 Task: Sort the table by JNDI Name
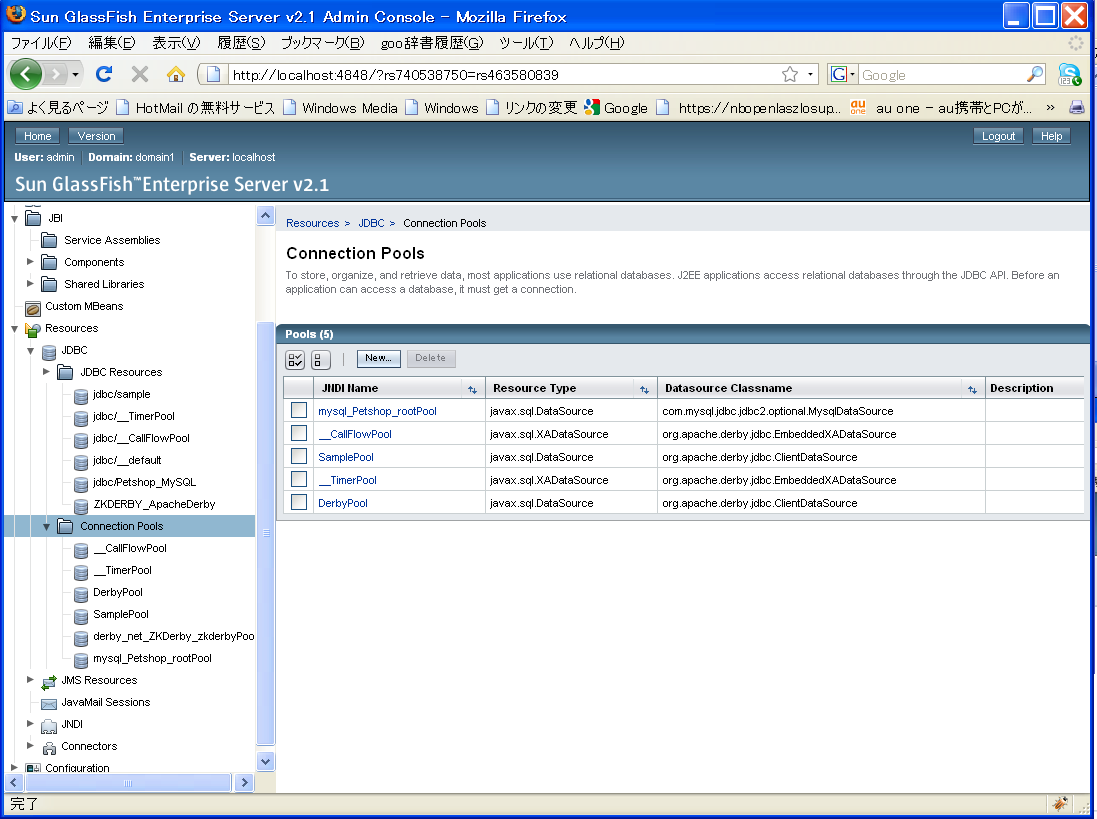(472, 390)
